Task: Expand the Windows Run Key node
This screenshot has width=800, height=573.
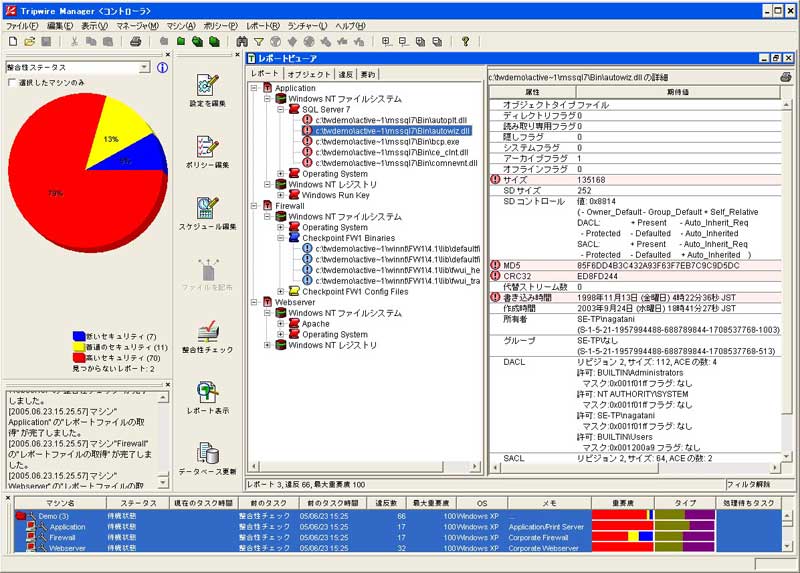Action: (x=281, y=195)
